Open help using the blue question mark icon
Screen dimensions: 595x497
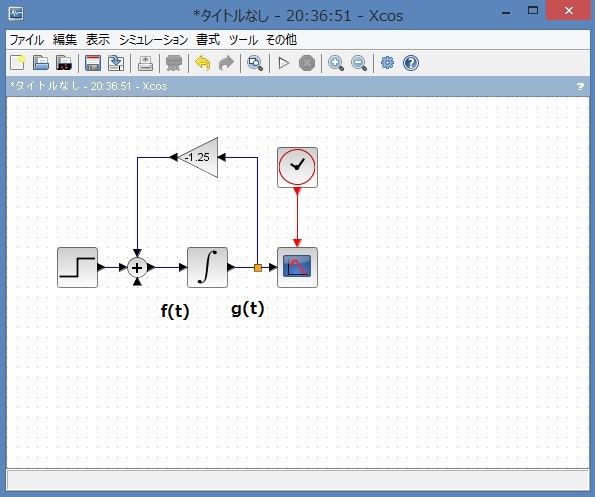[411, 63]
